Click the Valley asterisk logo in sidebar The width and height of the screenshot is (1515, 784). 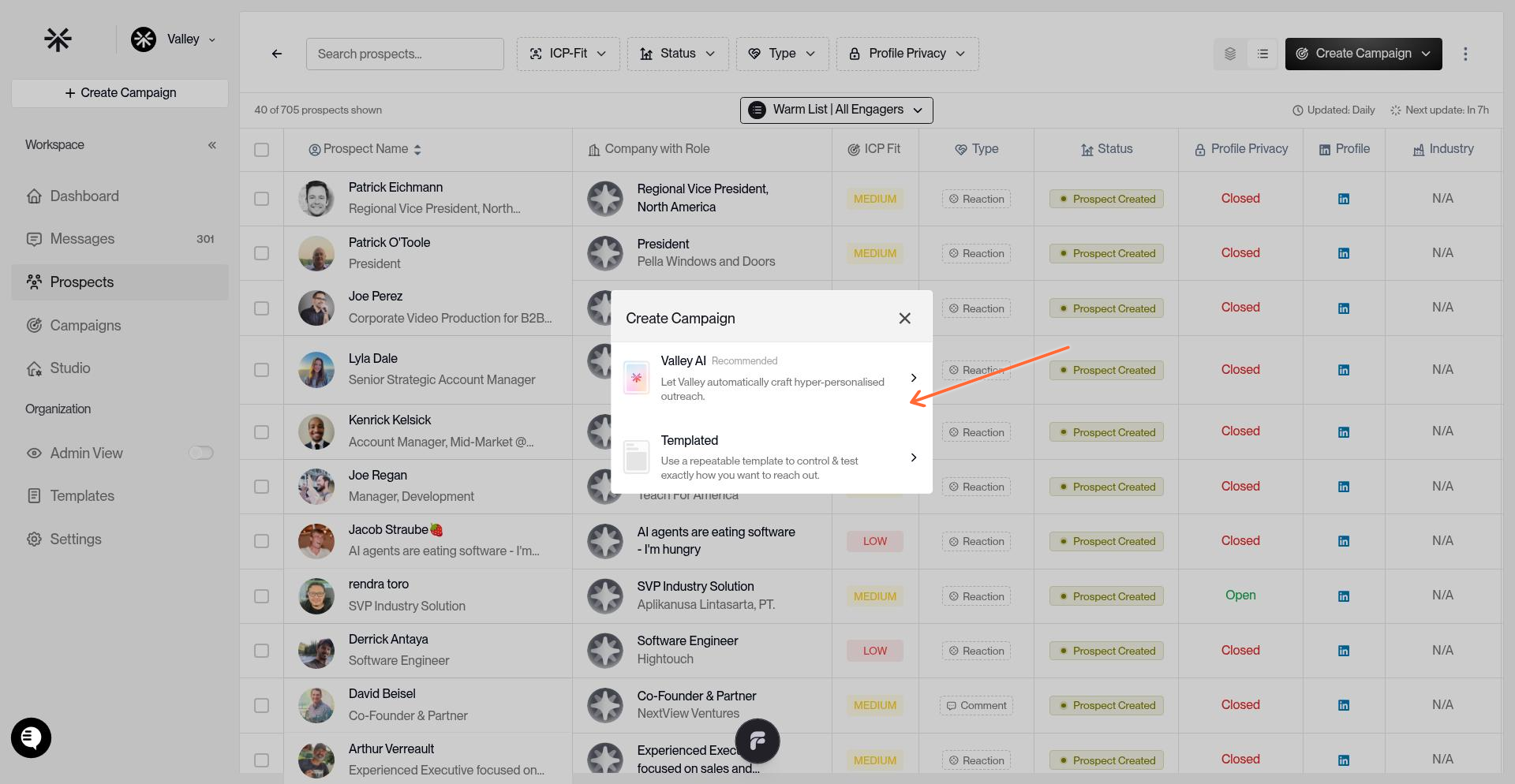point(58,39)
